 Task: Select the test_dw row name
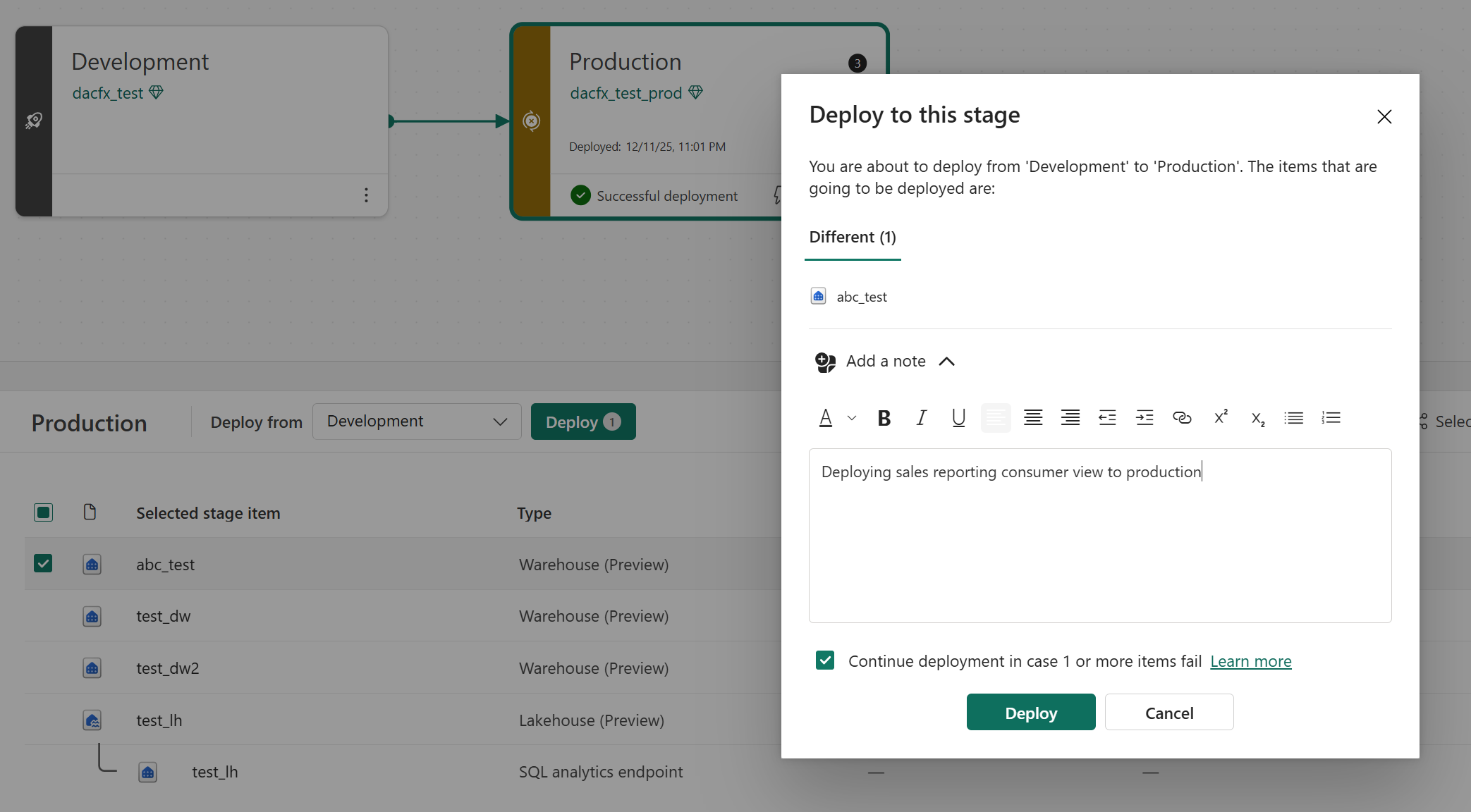tap(164, 617)
